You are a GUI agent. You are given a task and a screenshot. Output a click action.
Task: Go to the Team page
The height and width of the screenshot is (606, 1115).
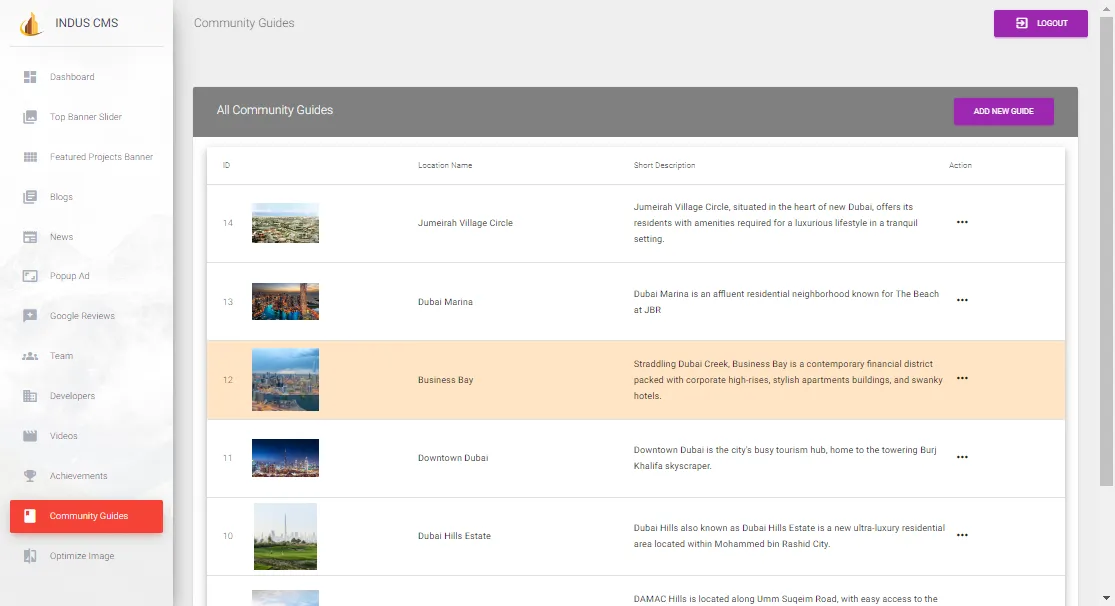pyautogui.click(x=86, y=356)
